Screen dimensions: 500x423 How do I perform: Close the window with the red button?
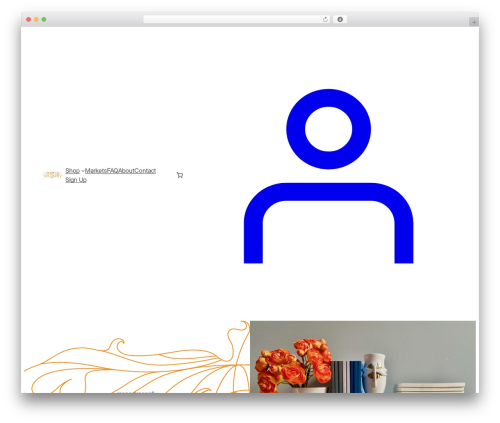[29, 20]
